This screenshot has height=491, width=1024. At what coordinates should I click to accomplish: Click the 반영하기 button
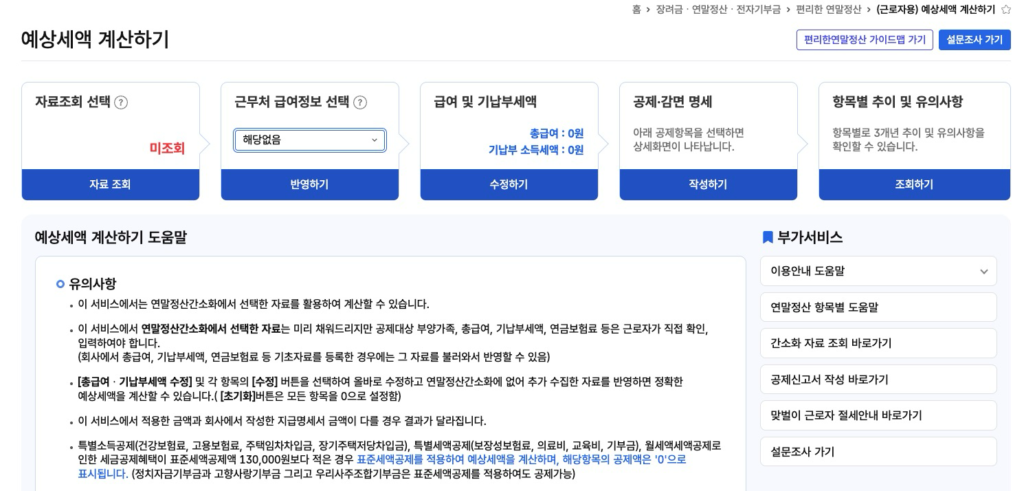point(310,185)
